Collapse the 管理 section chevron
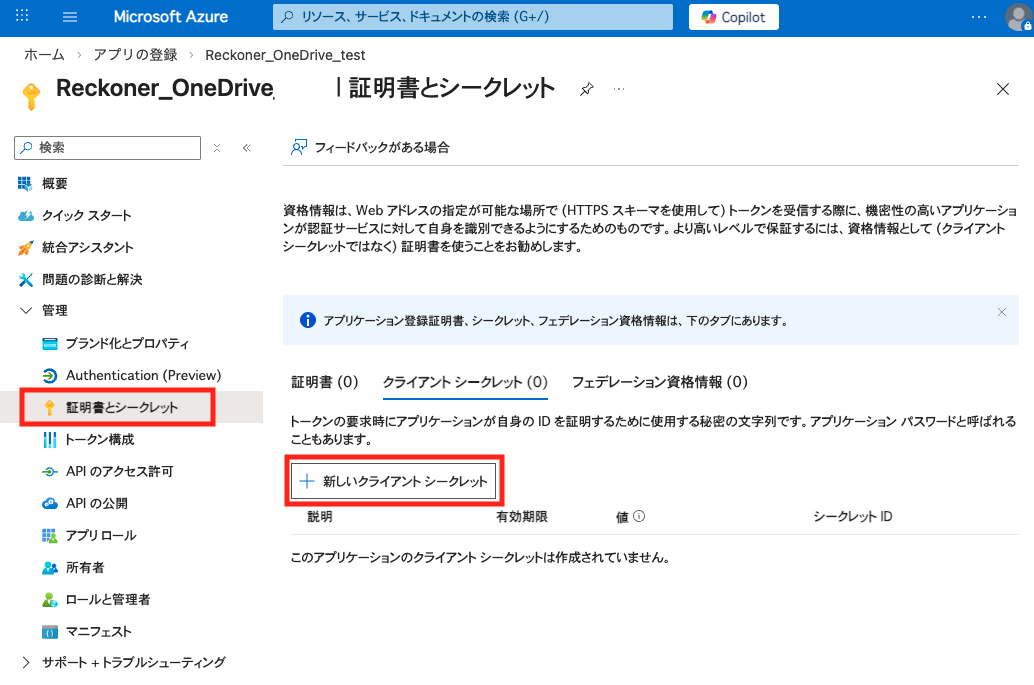This screenshot has width=1034, height=685. coord(26,311)
